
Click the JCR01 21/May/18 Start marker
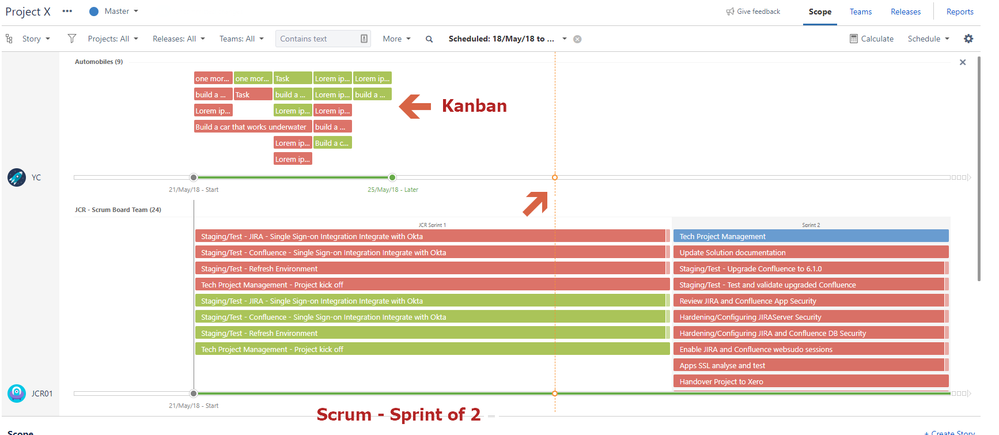194,393
